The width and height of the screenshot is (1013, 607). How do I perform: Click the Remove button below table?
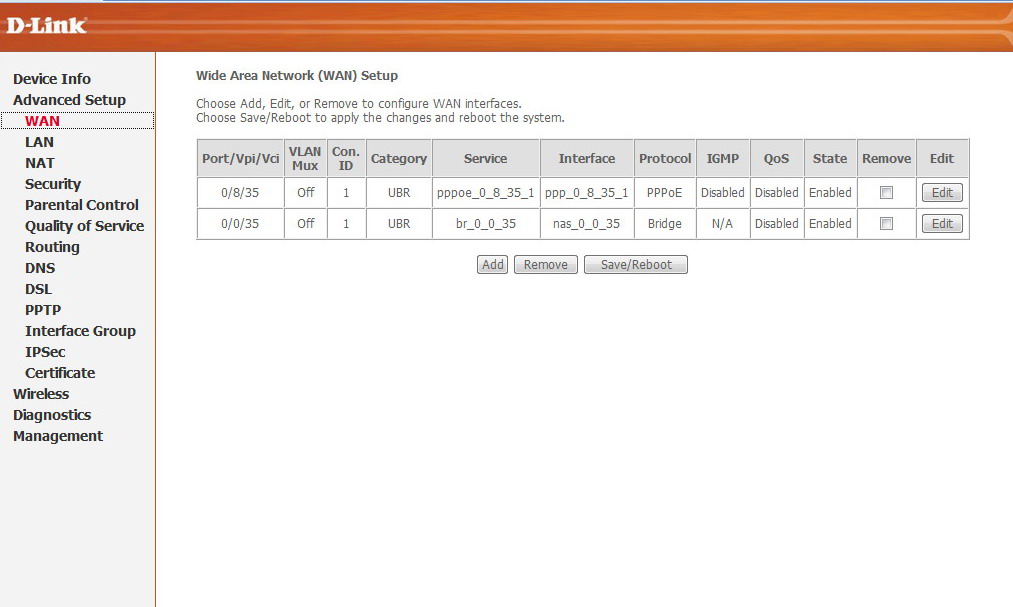(x=545, y=265)
